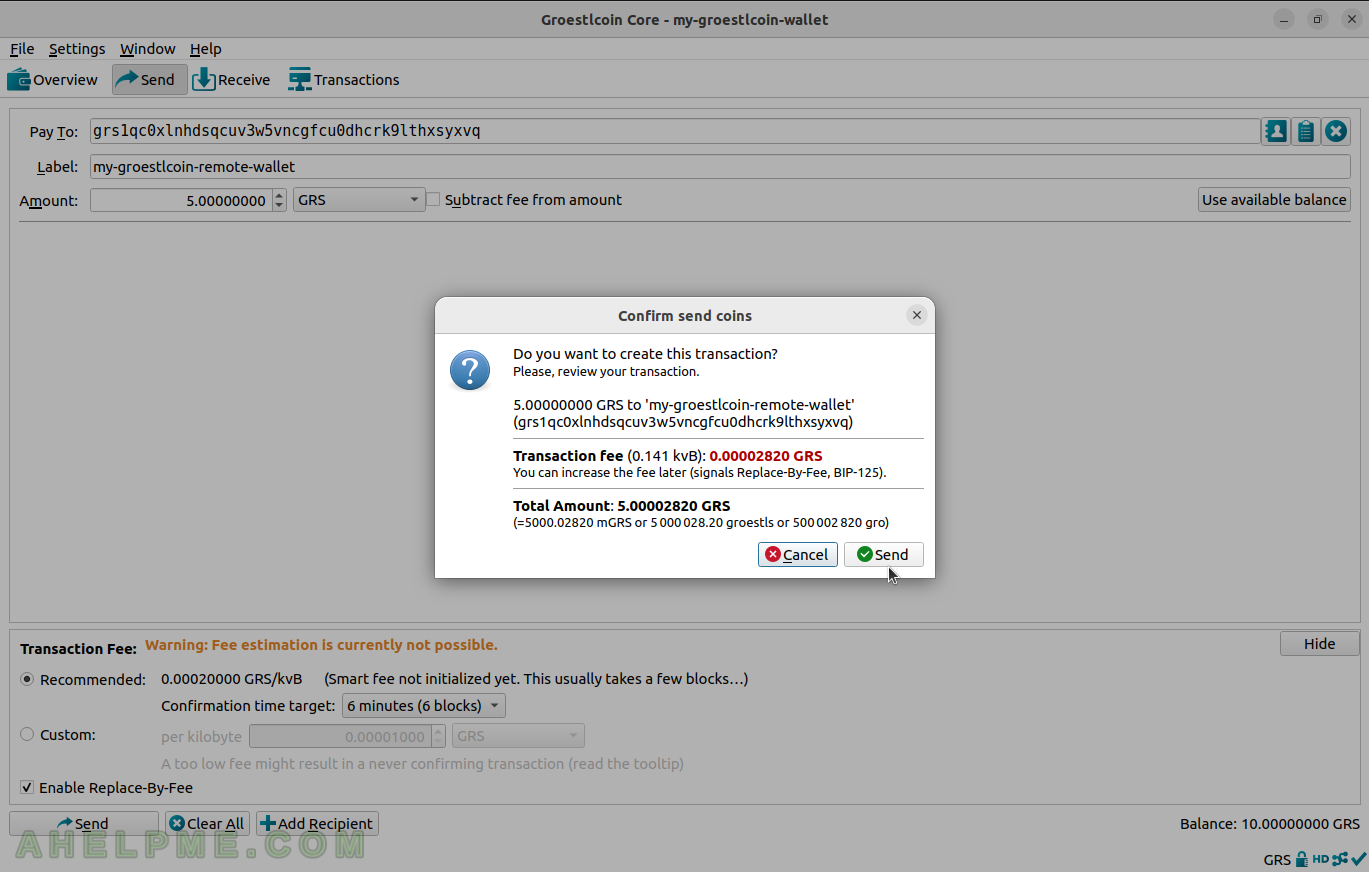Viewport: 1369px width, 872px height.
Task: Select the Recommended fee radio button
Action: 27,679
